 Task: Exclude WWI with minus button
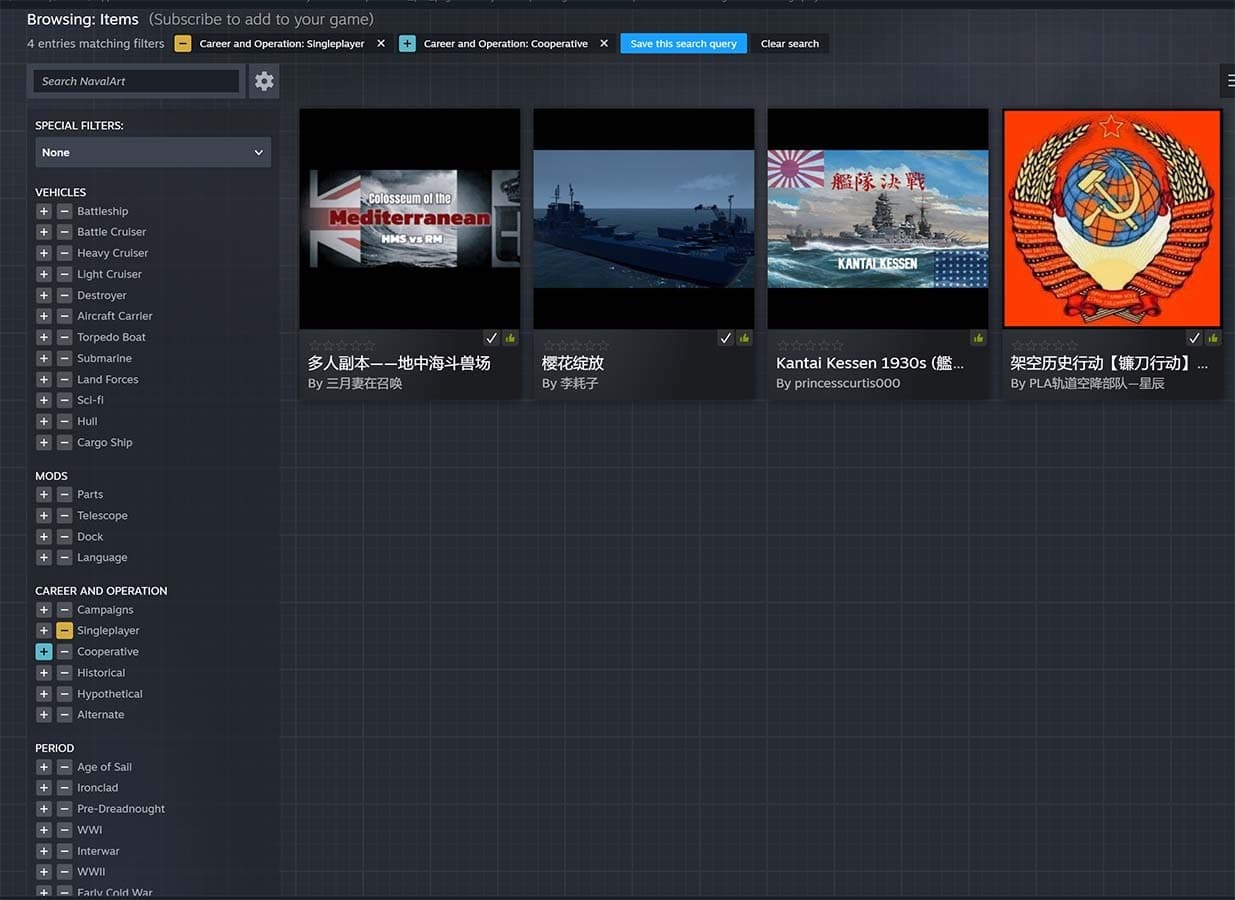click(x=64, y=829)
